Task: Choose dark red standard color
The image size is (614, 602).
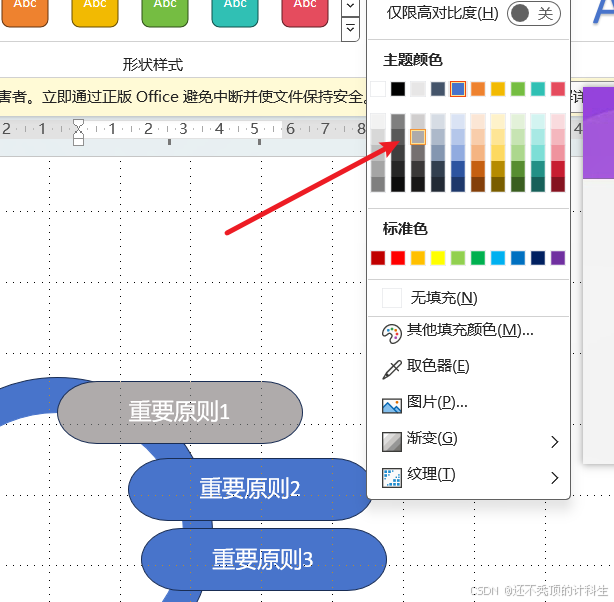Action: [x=378, y=258]
